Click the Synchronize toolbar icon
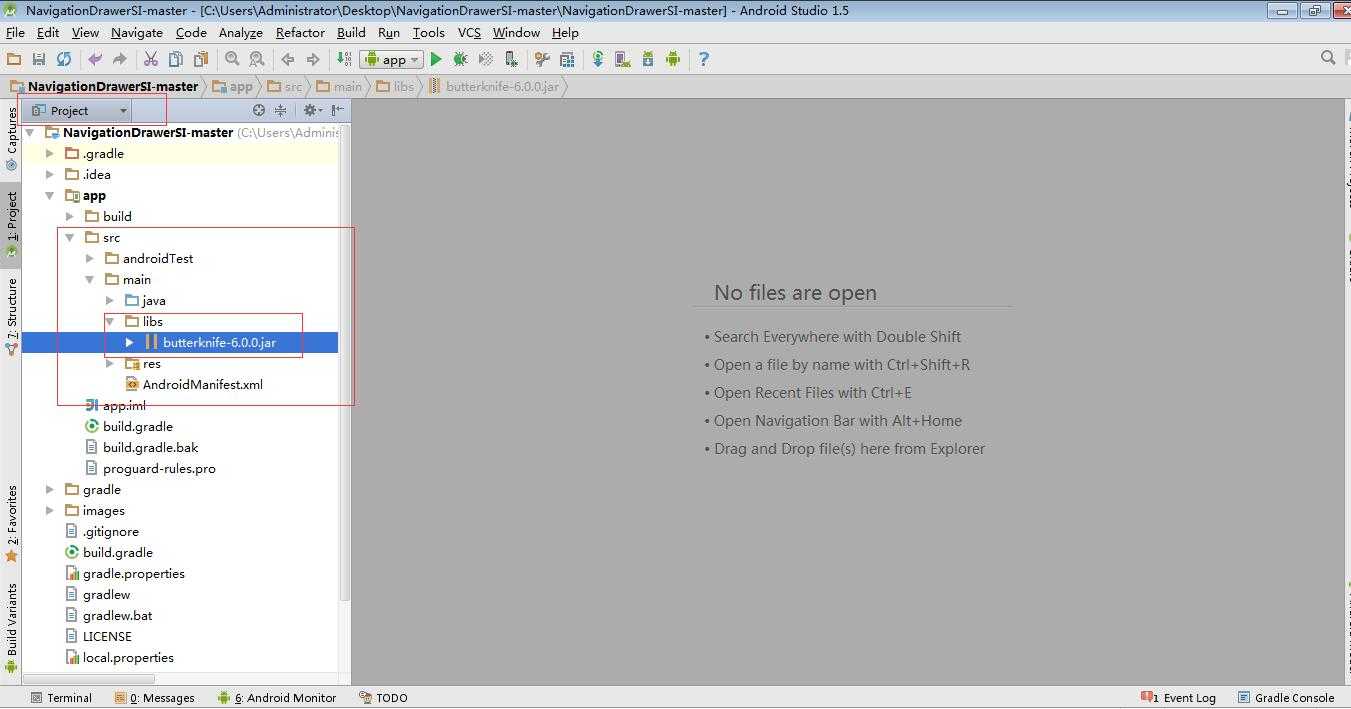Image resolution: width=1351 pixels, height=709 pixels. pos(64,59)
